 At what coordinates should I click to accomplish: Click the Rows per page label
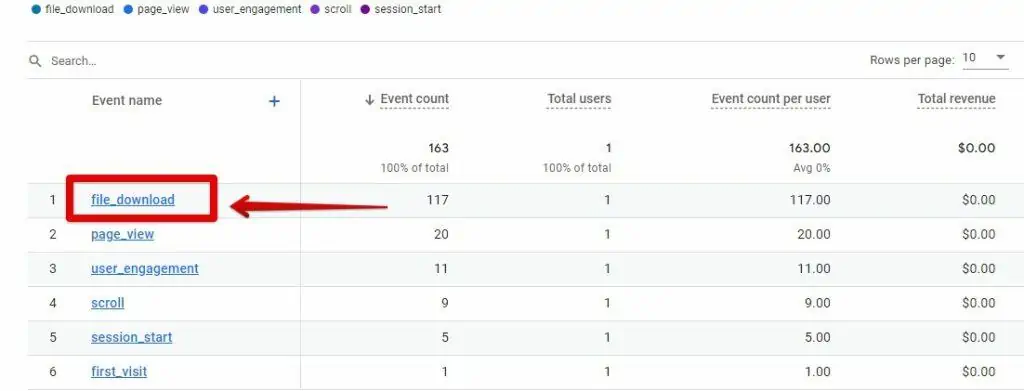[x=912, y=60]
